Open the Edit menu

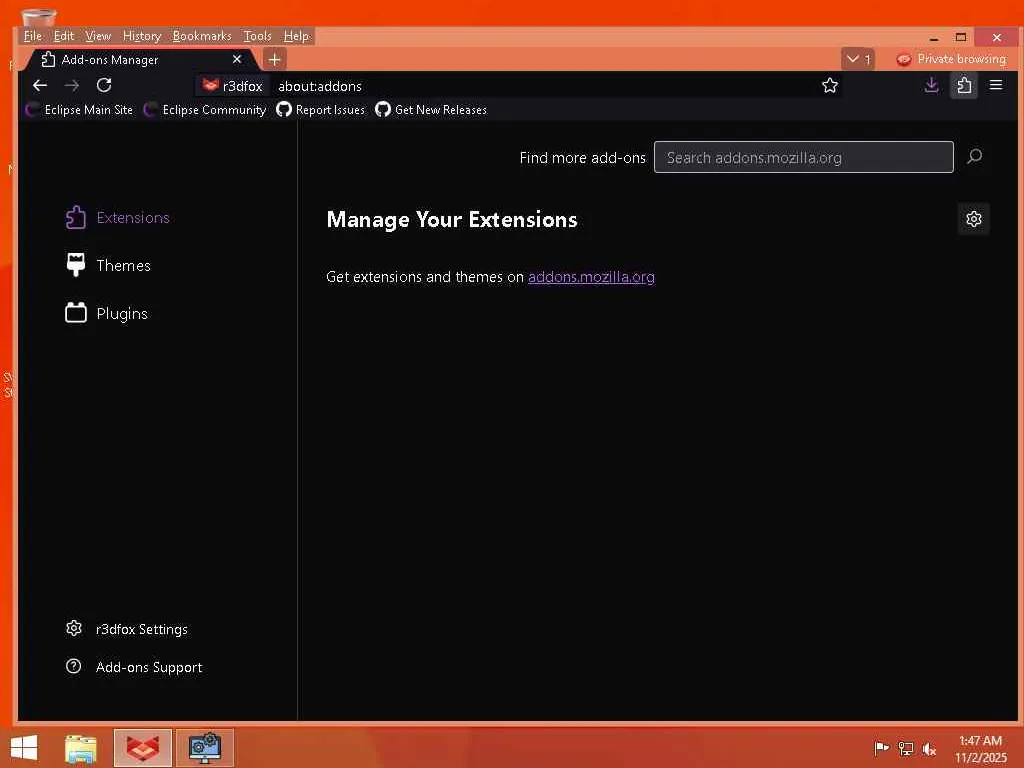pyautogui.click(x=63, y=36)
